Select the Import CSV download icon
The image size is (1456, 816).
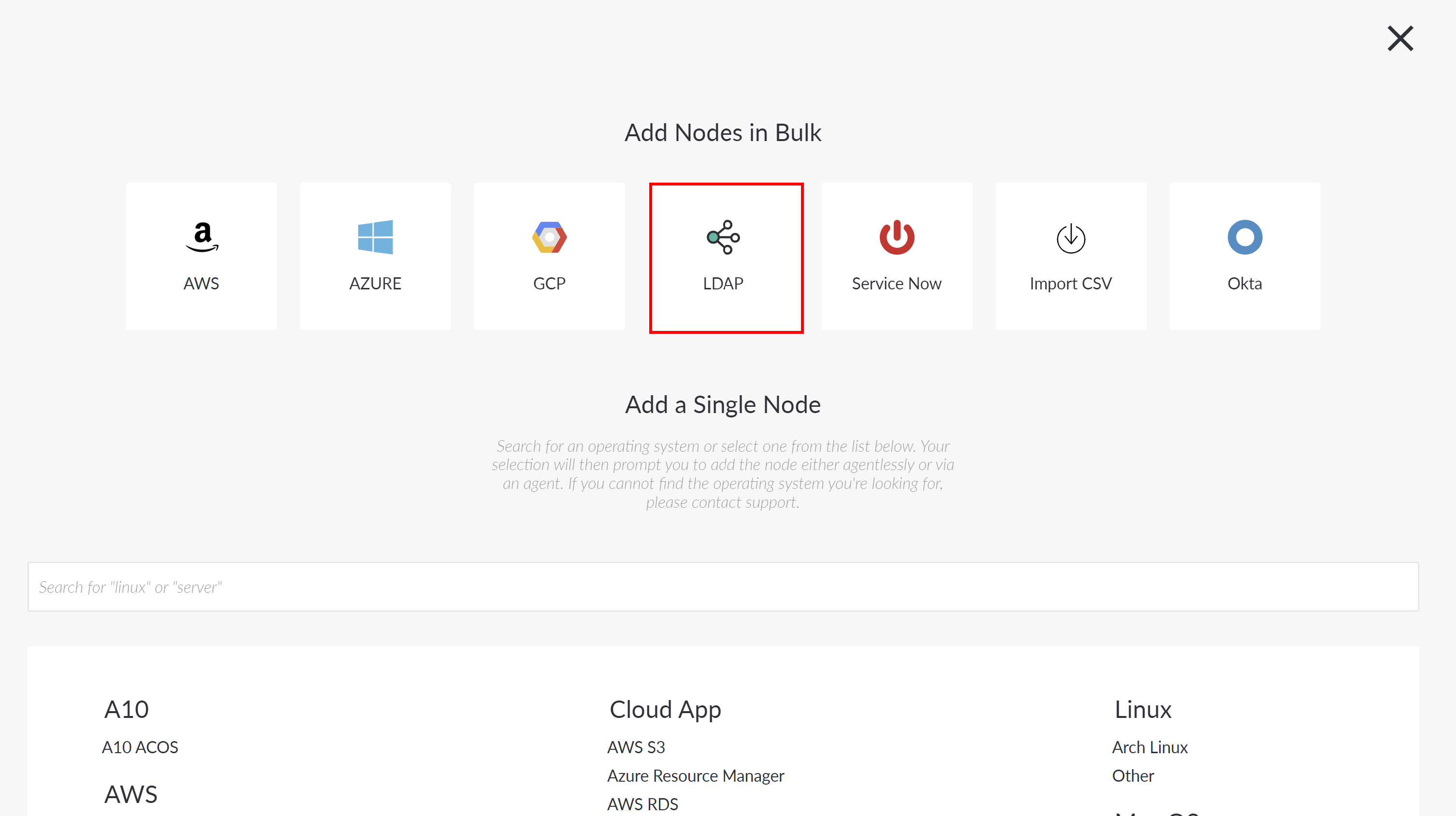(x=1071, y=238)
